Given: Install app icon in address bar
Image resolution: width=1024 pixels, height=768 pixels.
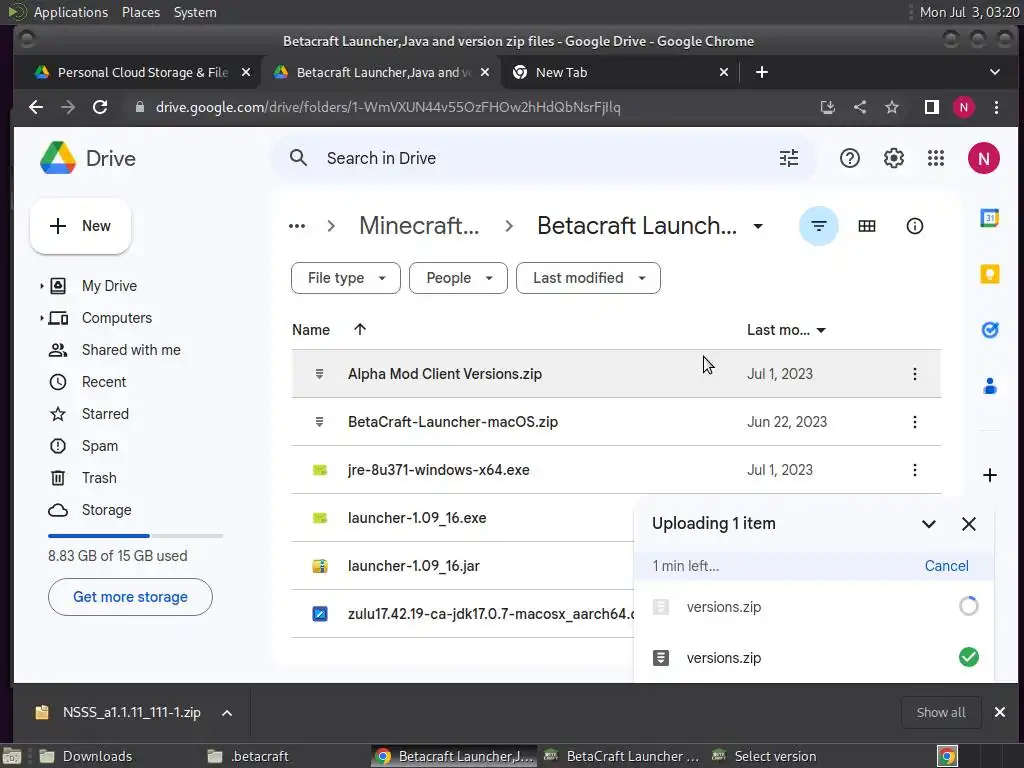Looking at the screenshot, I should tap(827, 107).
